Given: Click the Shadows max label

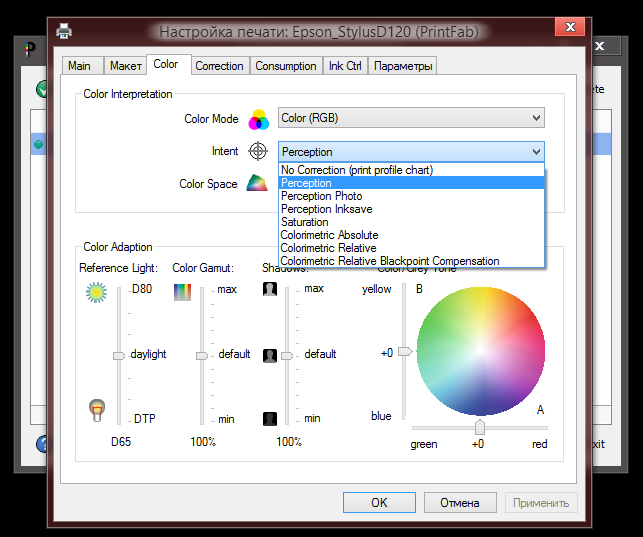Looking at the screenshot, I should click(x=314, y=289).
